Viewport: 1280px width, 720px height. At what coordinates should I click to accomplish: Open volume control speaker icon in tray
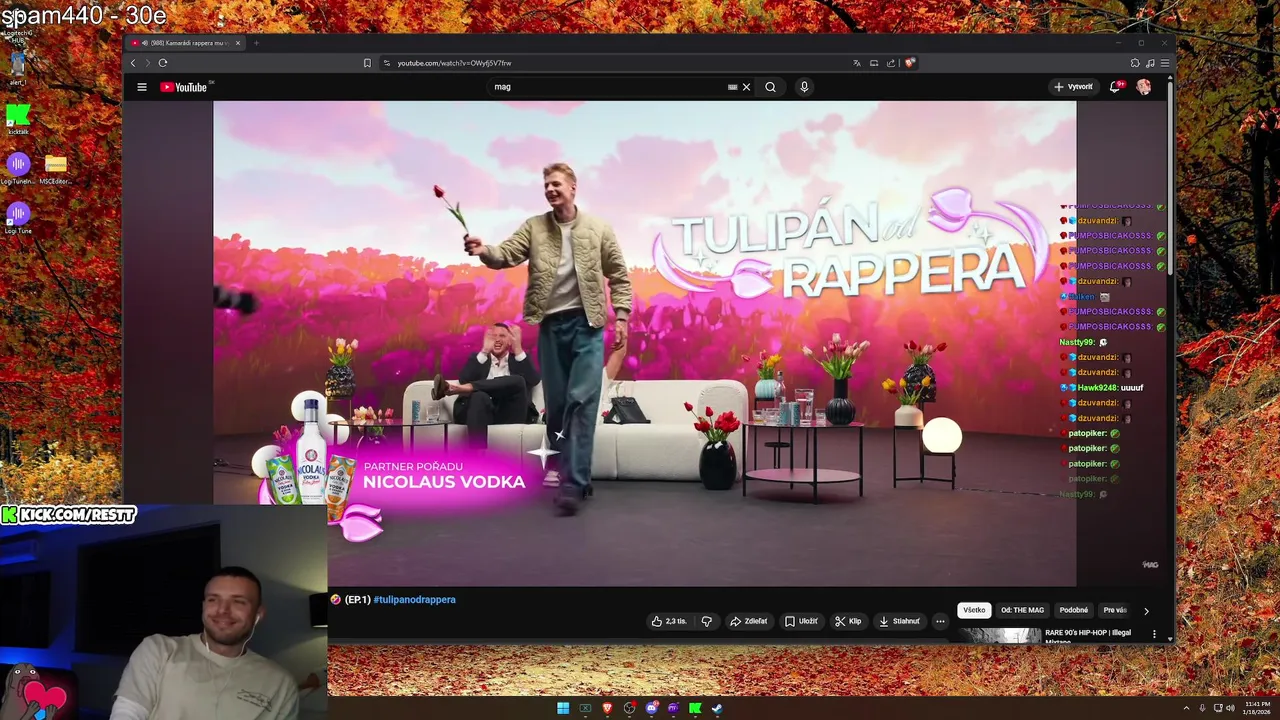click(x=1230, y=708)
